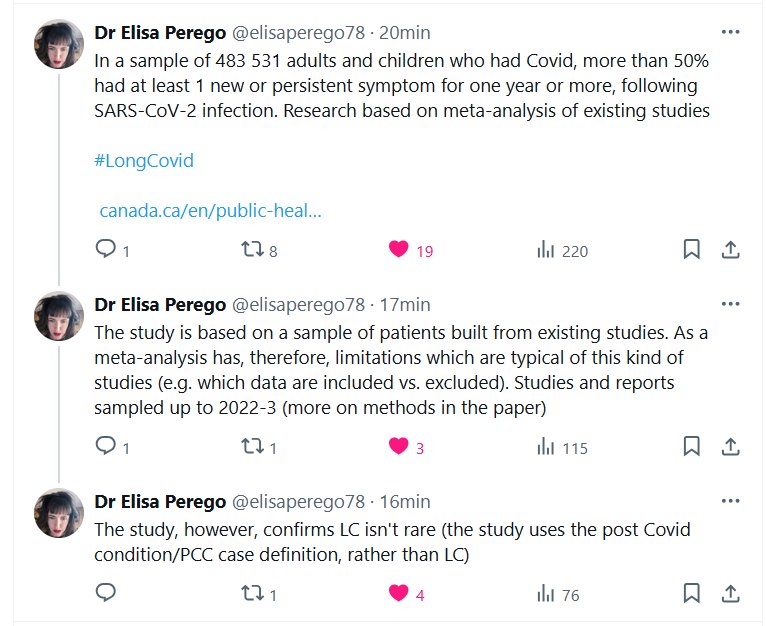The image size is (766, 626).
Task: Bookmark the first tweet about Covid sample
Action: pos(691,250)
